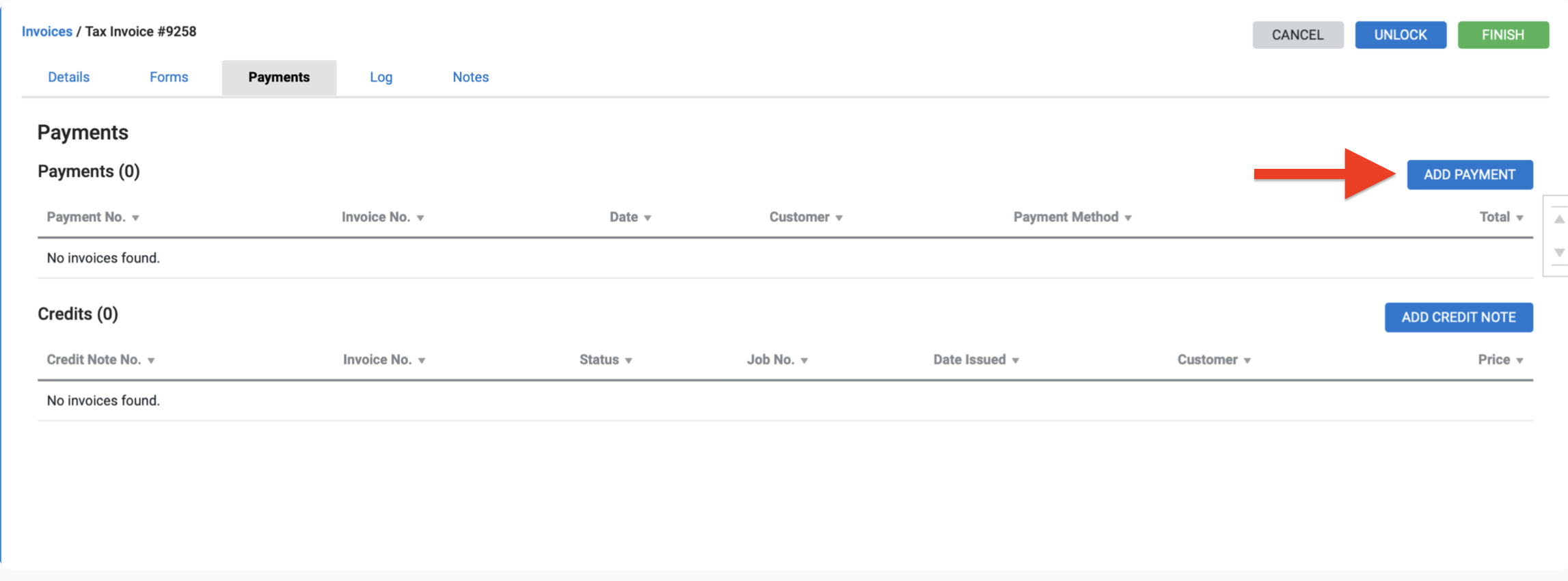Click the scroll up arrow

click(x=1559, y=219)
